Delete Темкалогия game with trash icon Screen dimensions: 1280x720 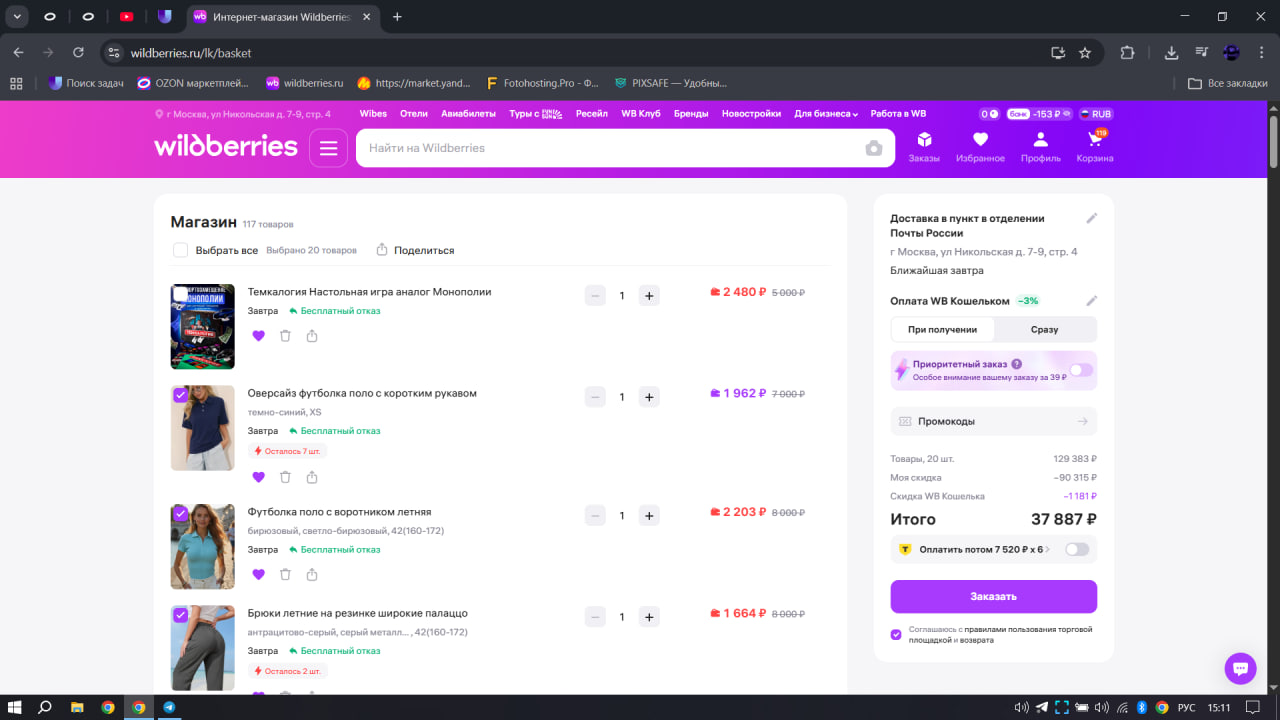coord(285,336)
